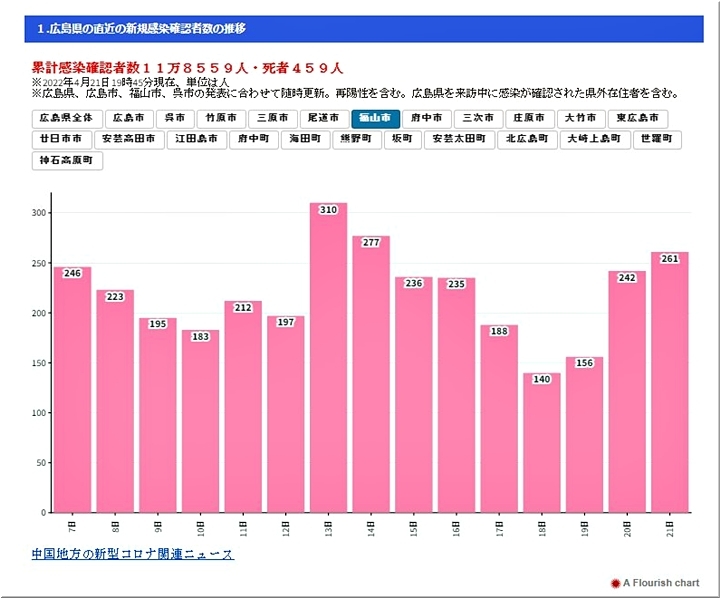Select 呉市 city filter
Screen dimensions: 720x598
174,118
